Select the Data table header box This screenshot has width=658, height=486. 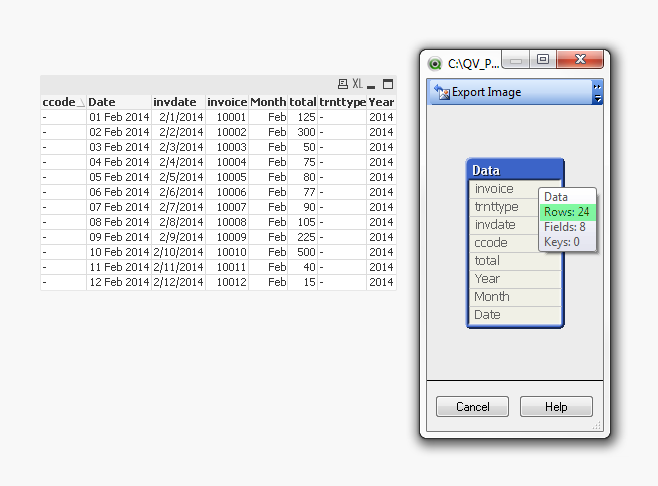[x=515, y=170]
